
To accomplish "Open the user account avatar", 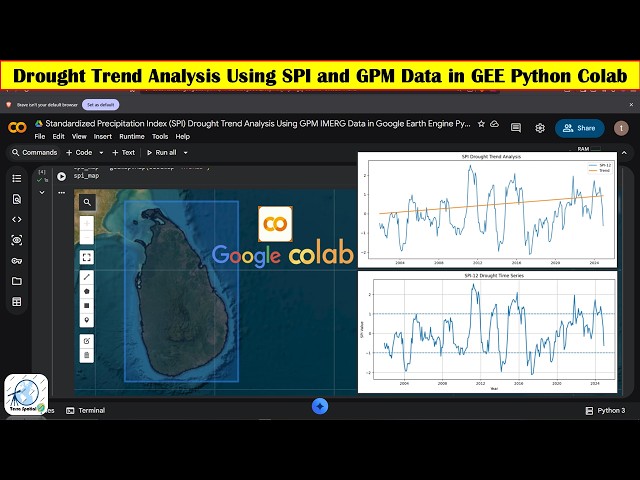I will [621, 128].
